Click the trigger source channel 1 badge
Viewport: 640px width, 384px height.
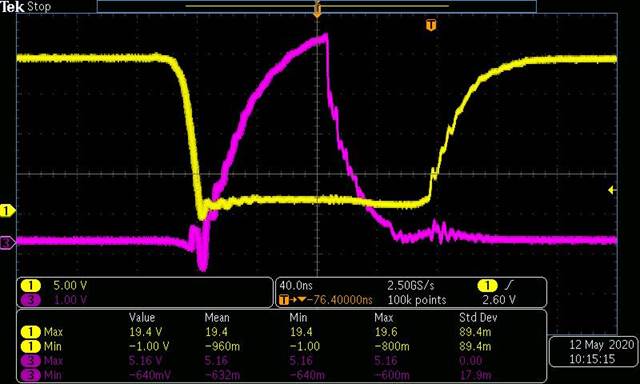(x=487, y=285)
